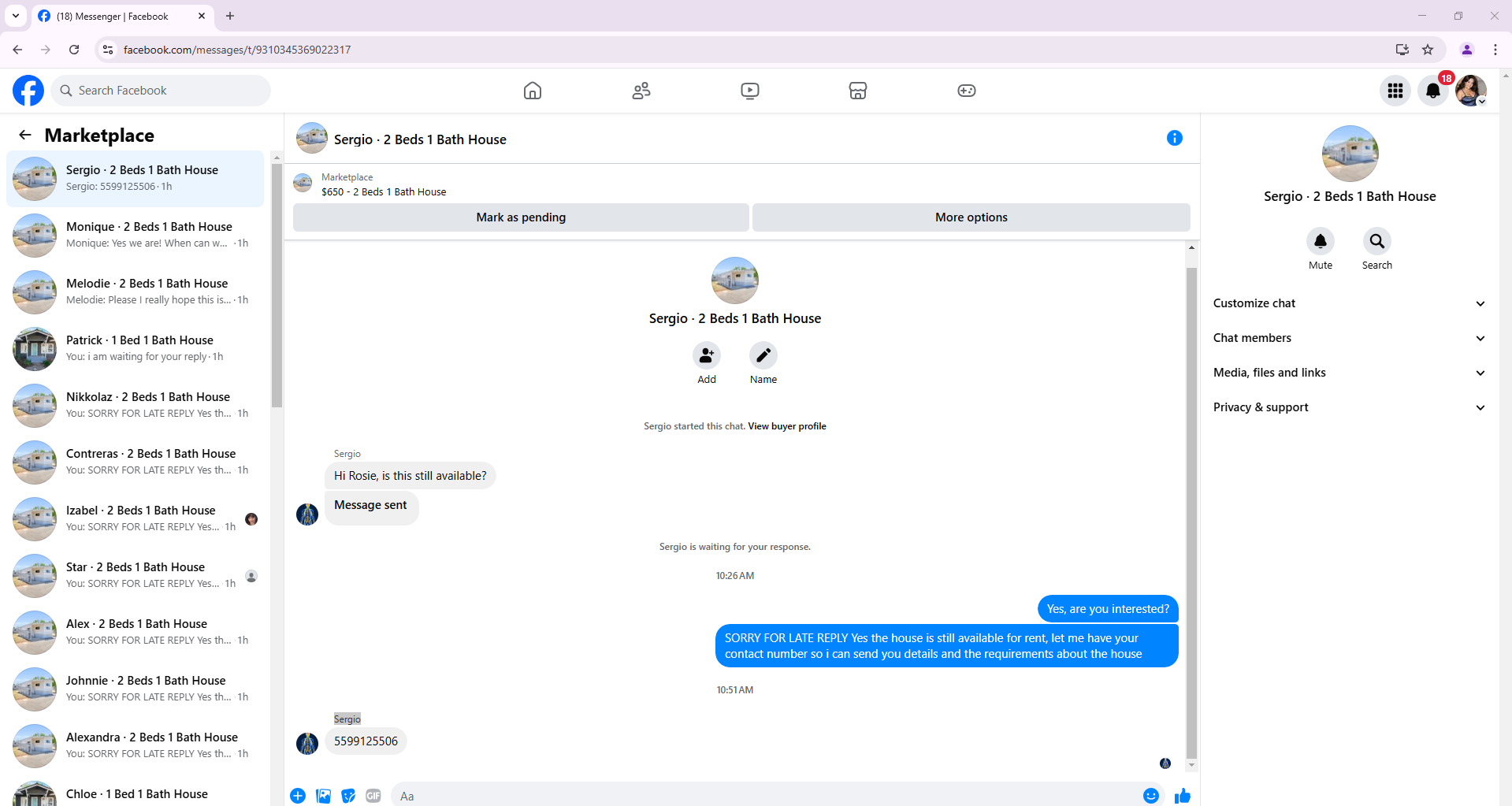
Task: Focus the Search Facebook field
Action: click(x=161, y=91)
